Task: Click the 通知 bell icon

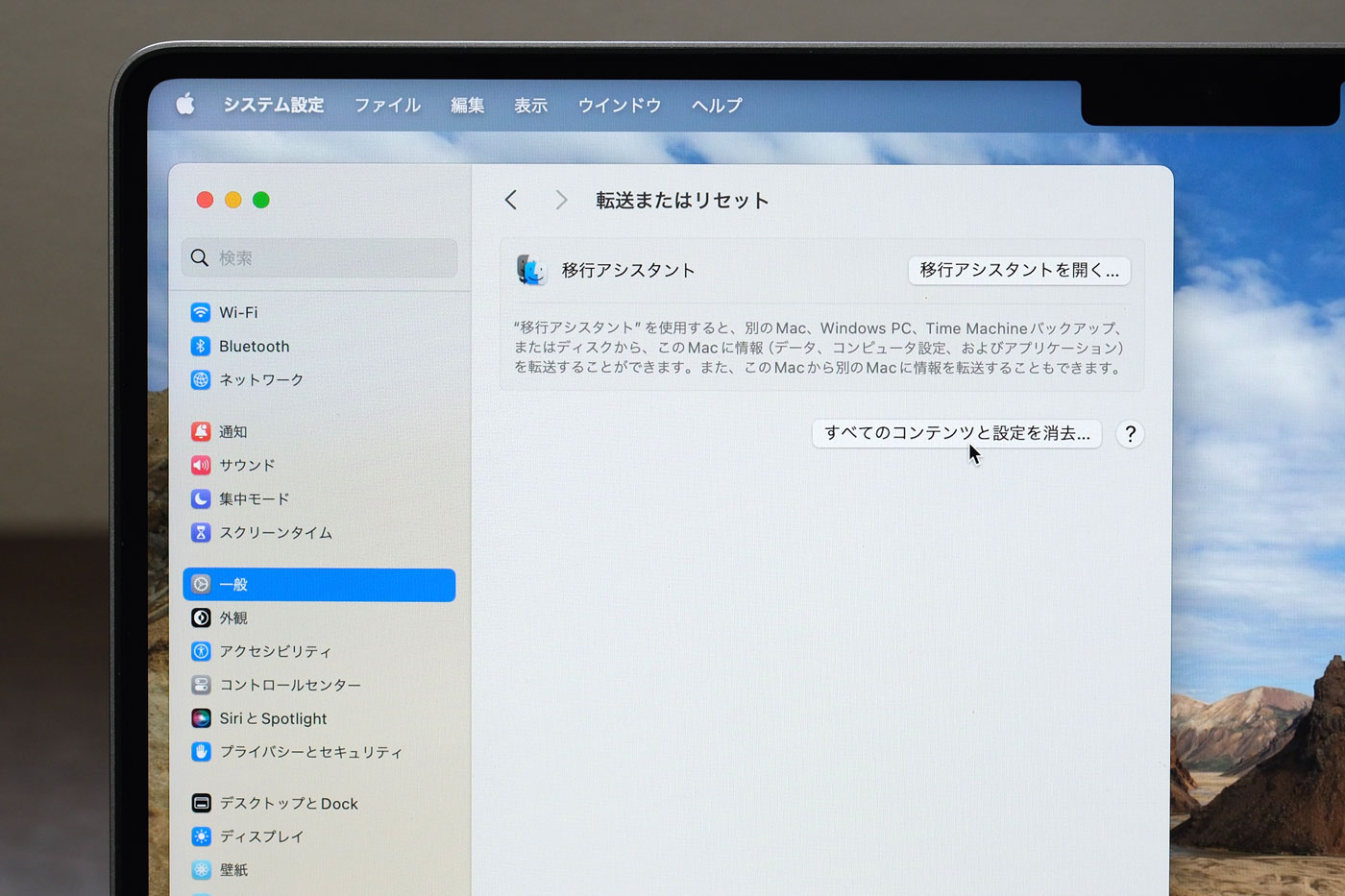Action: [x=200, y=431]
